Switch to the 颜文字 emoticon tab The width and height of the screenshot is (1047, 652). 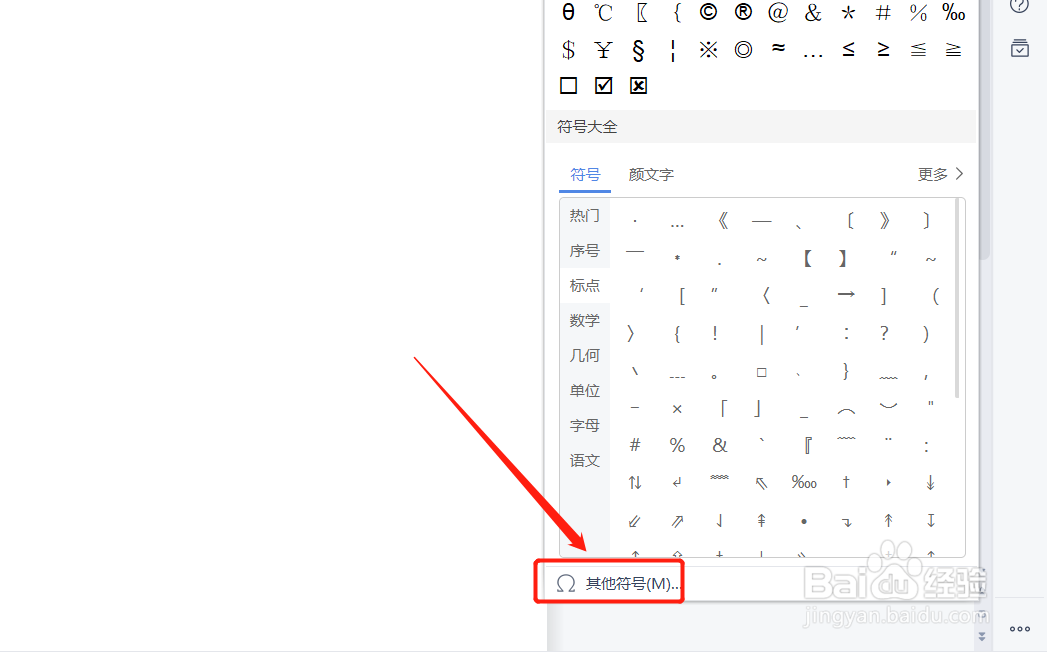pyautogui.click(x=651, y=173)
